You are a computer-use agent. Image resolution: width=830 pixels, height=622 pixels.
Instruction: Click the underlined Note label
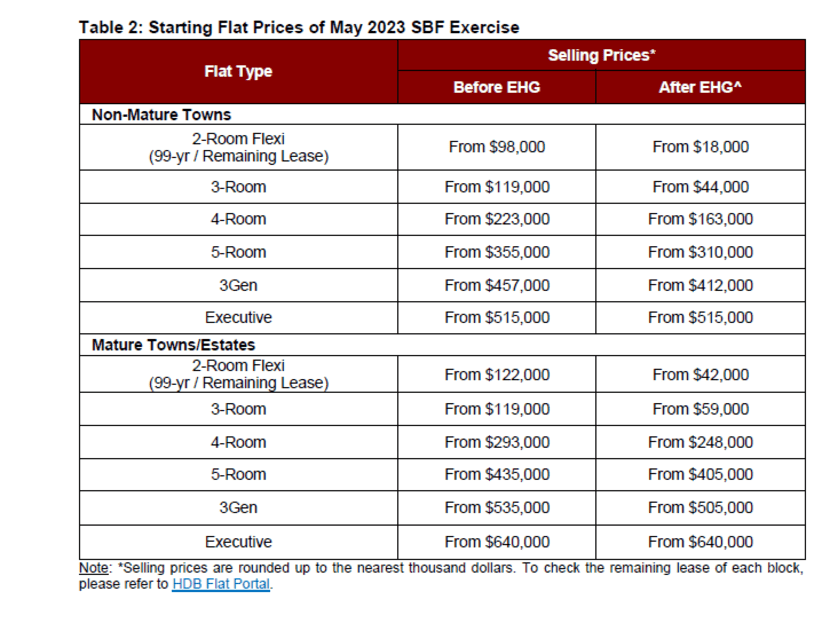coord(94,568)
